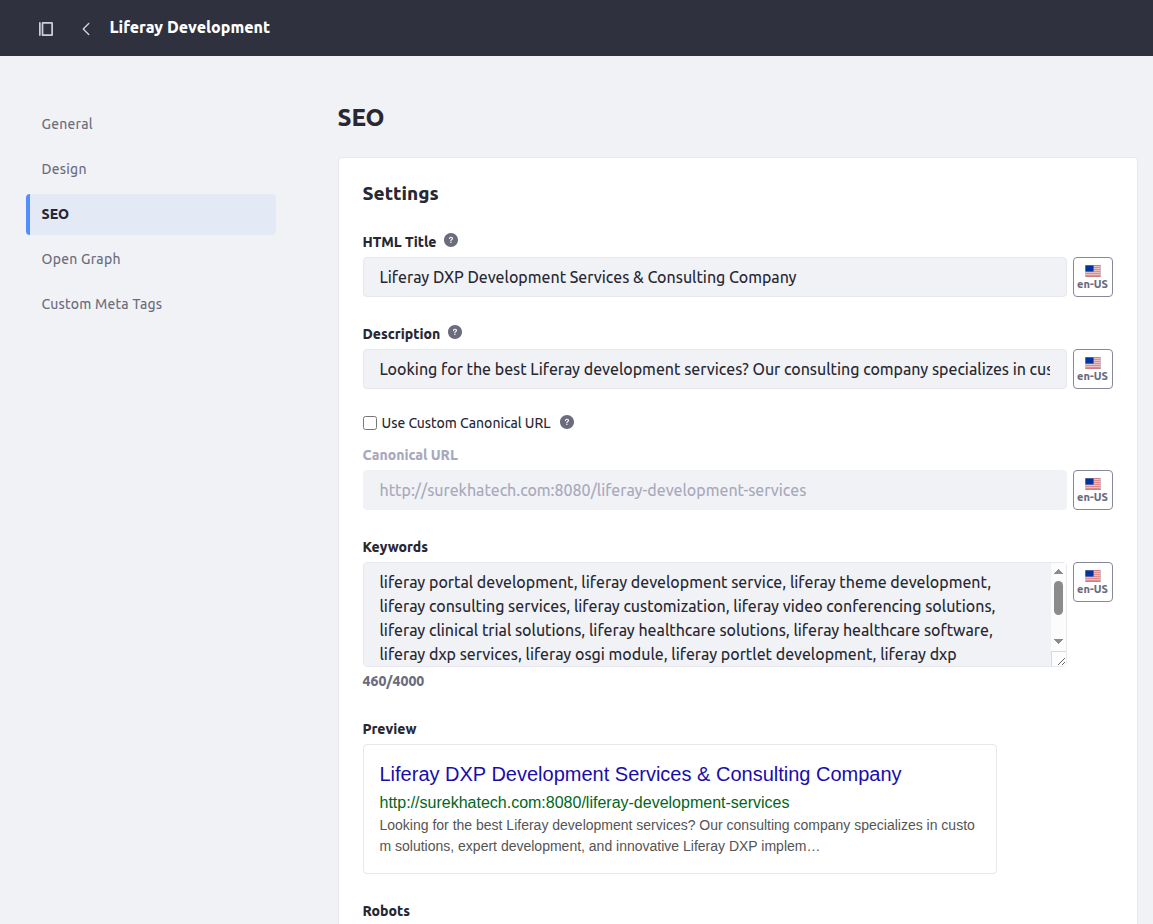Click the preview title link text
Viewport: 1153px width, 924px height.
pyautogui.click(x=640, y=774)
